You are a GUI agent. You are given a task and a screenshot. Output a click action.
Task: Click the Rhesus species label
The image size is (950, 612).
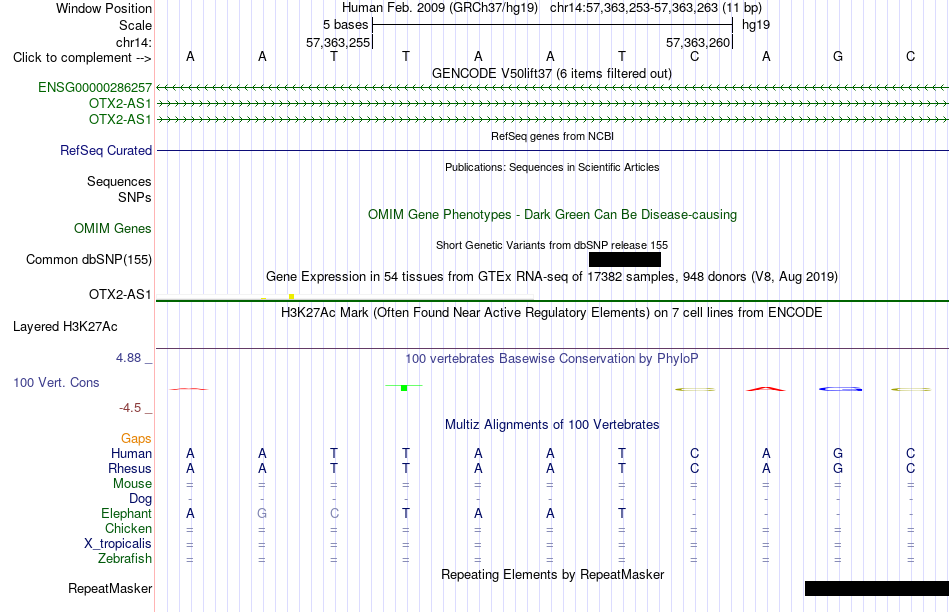coord(130,468)
